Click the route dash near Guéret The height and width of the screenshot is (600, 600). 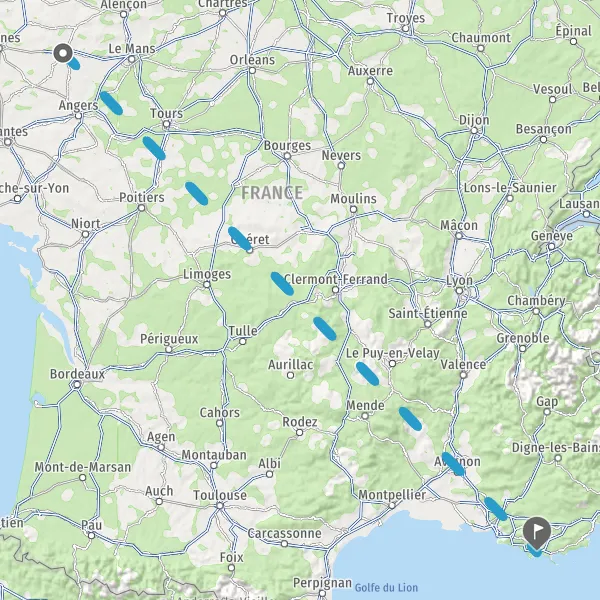tap(240, 238)
